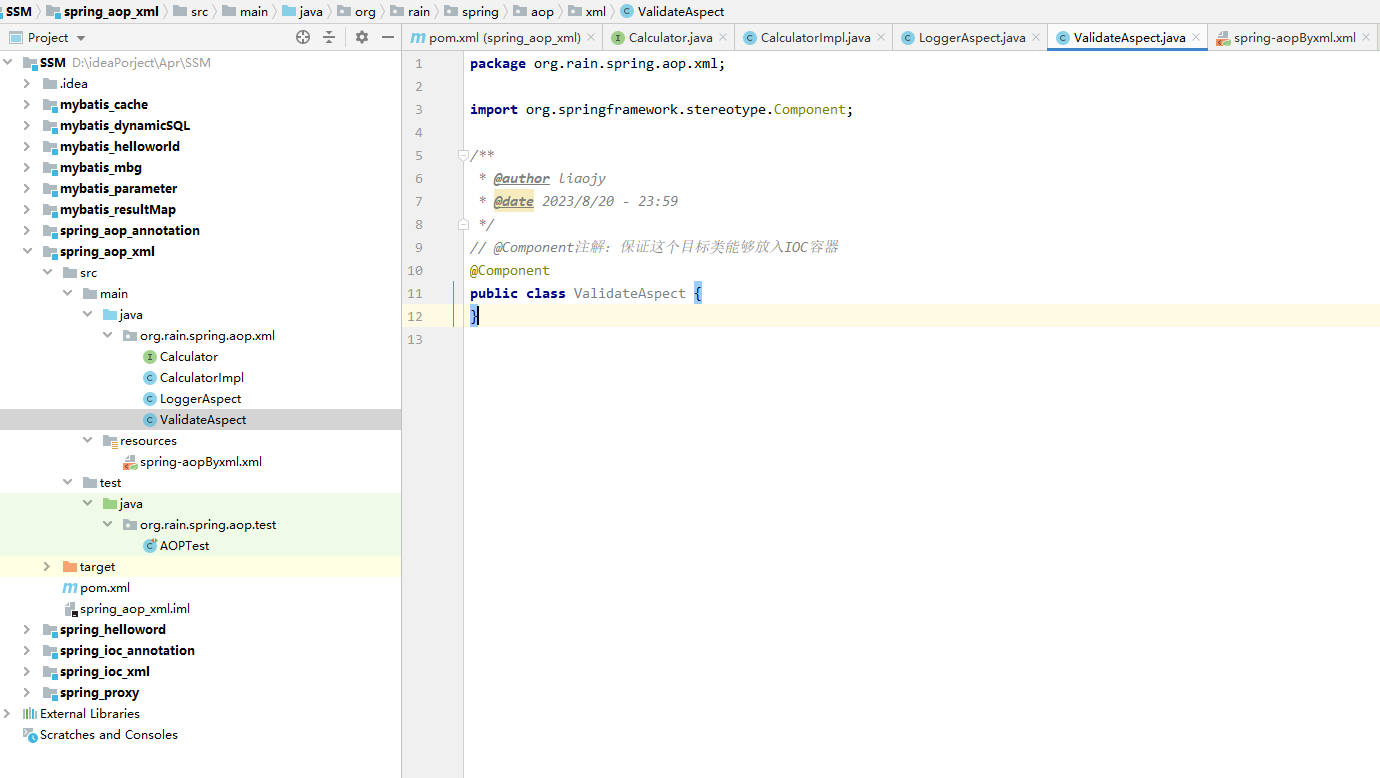Expand the mybatis_resultMap module
Viewport: 1380px width, 778px height.
pyautogui.click(x=27, y=209)
